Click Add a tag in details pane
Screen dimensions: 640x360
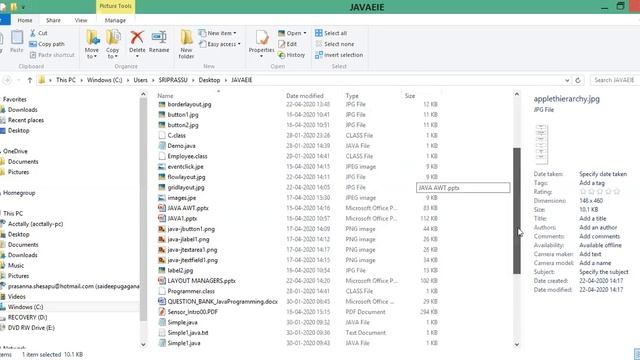point(592,183)
